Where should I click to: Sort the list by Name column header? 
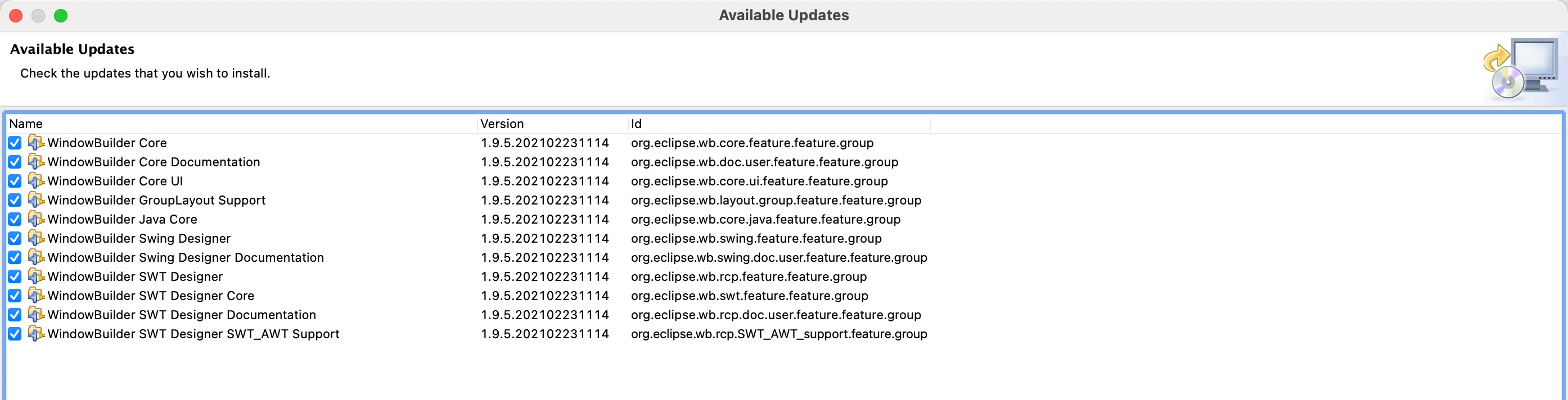click(x=26, y=124)
